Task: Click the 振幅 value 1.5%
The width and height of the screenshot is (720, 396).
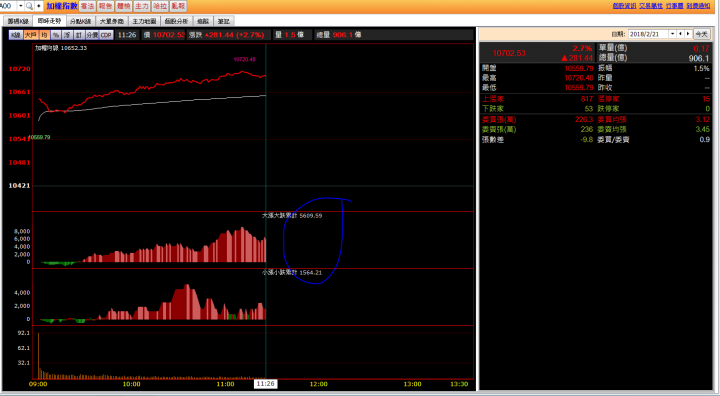Action: click(702, 68)
